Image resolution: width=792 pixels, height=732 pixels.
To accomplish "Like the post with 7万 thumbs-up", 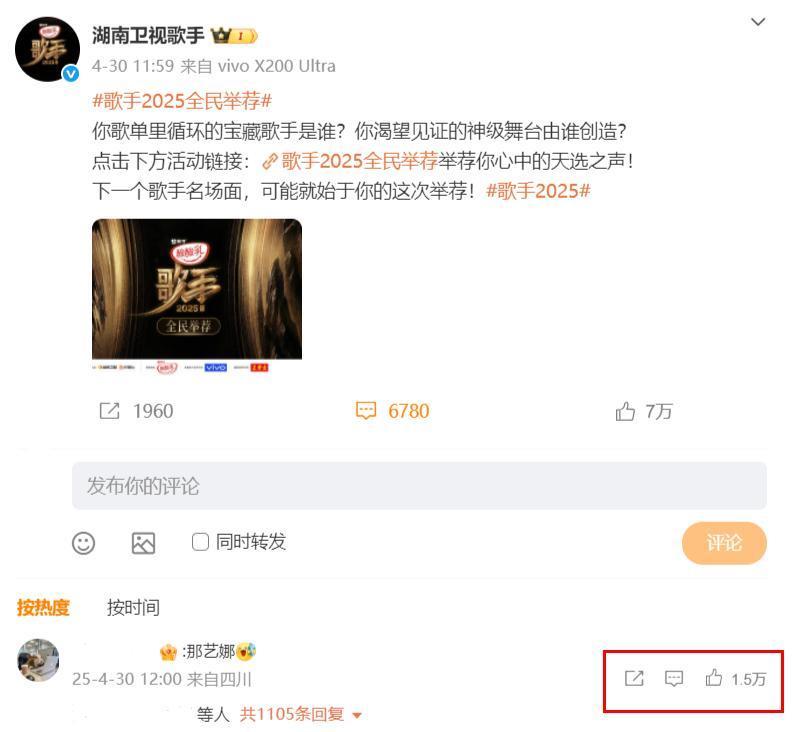I will [625, 411].
